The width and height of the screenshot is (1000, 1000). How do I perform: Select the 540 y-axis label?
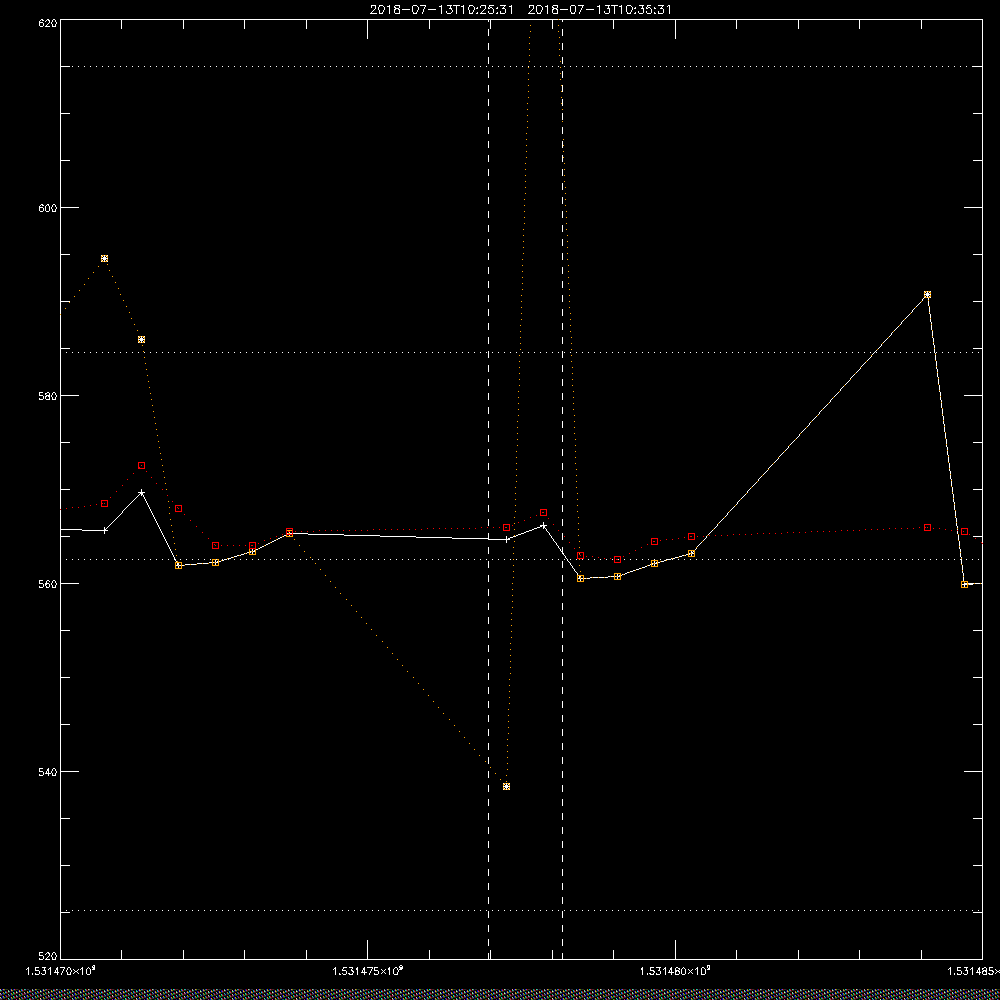click(x=48, y=772)
